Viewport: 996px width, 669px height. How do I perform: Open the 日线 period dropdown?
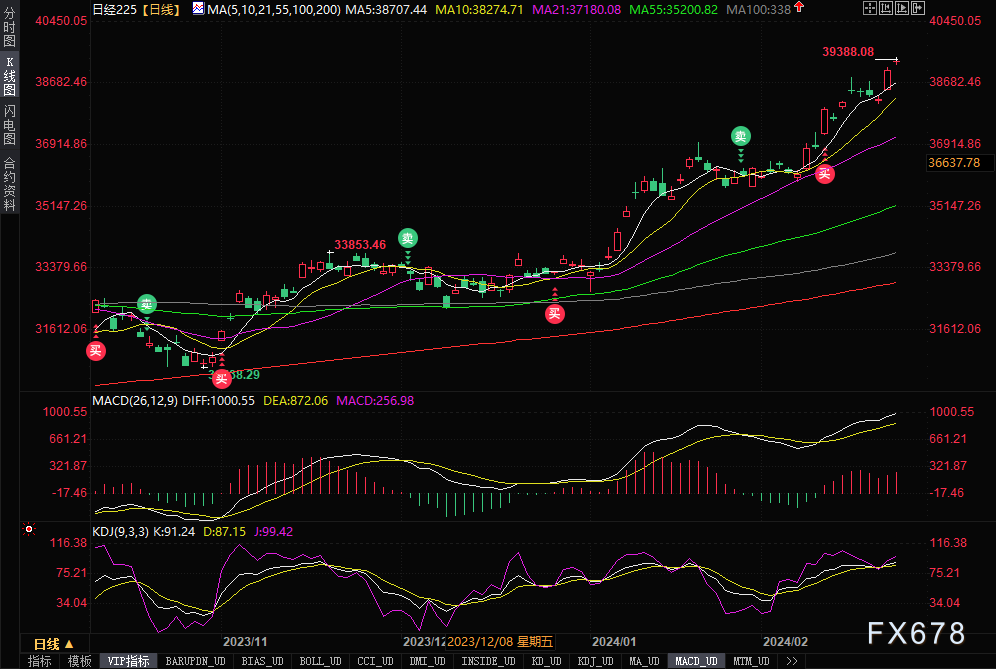[x=54, y=644]
